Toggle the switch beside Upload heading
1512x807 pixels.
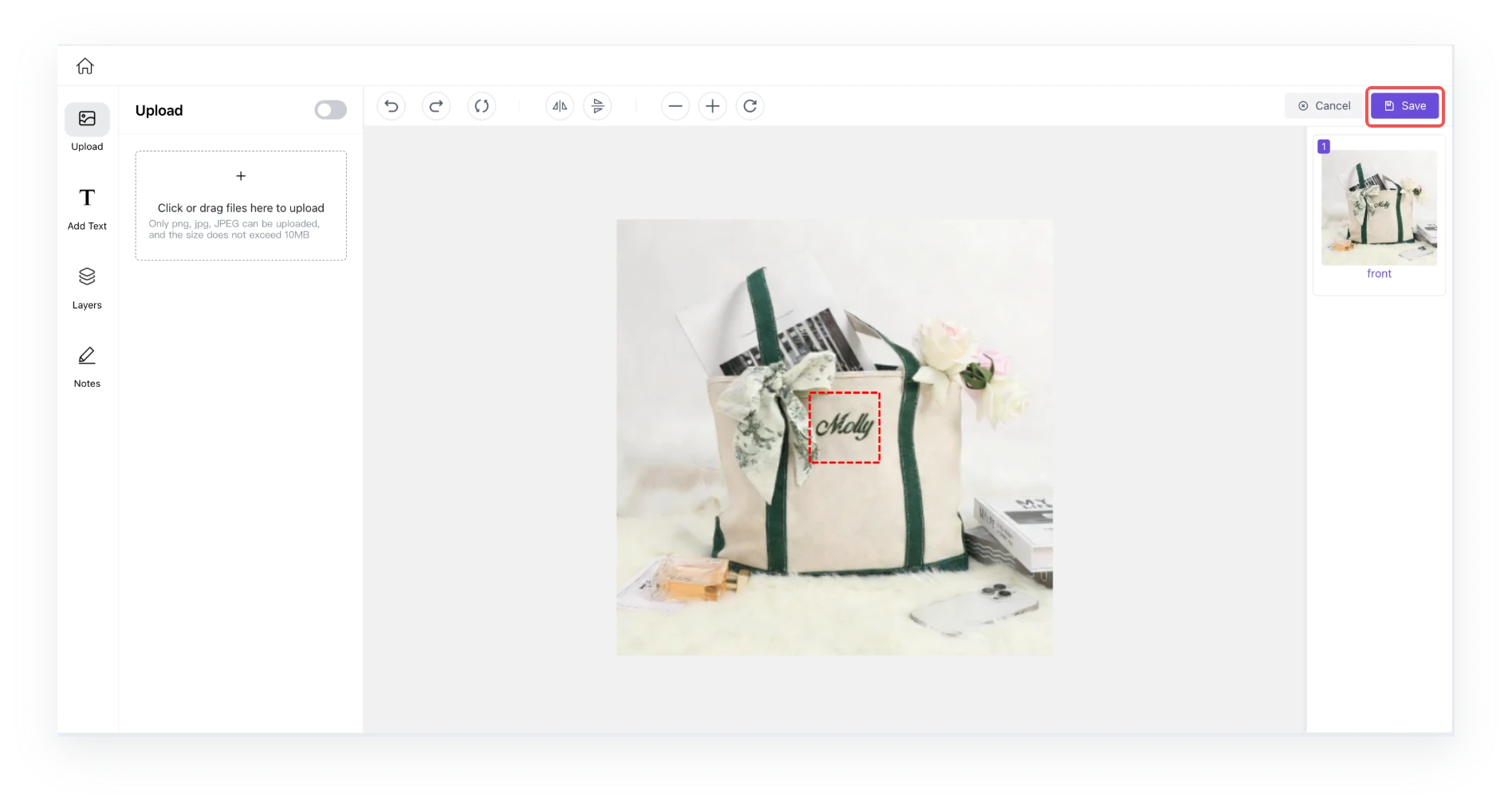click(330, 110)
